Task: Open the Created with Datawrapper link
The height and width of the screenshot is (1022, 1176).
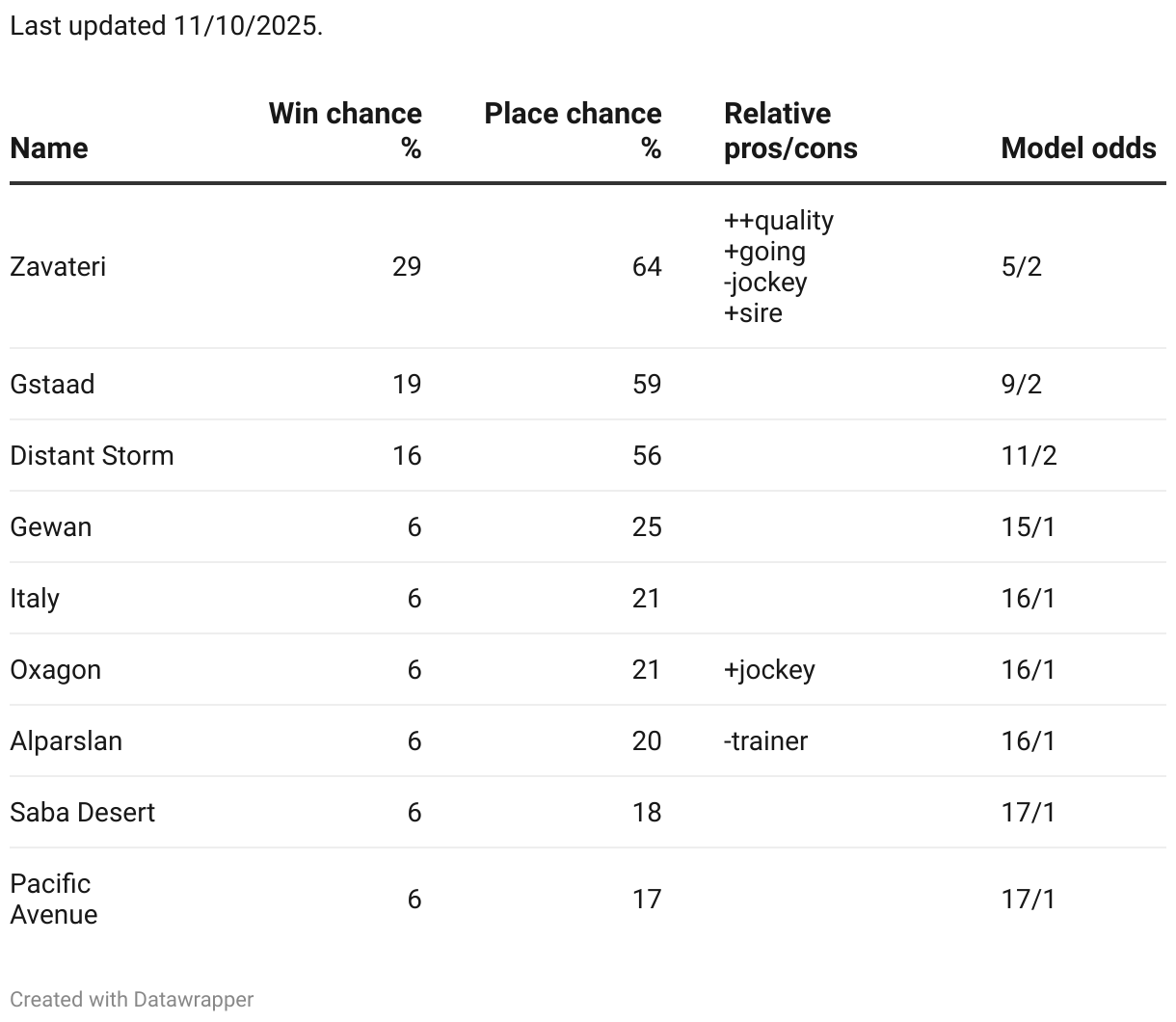Action: coord(132,1000)
